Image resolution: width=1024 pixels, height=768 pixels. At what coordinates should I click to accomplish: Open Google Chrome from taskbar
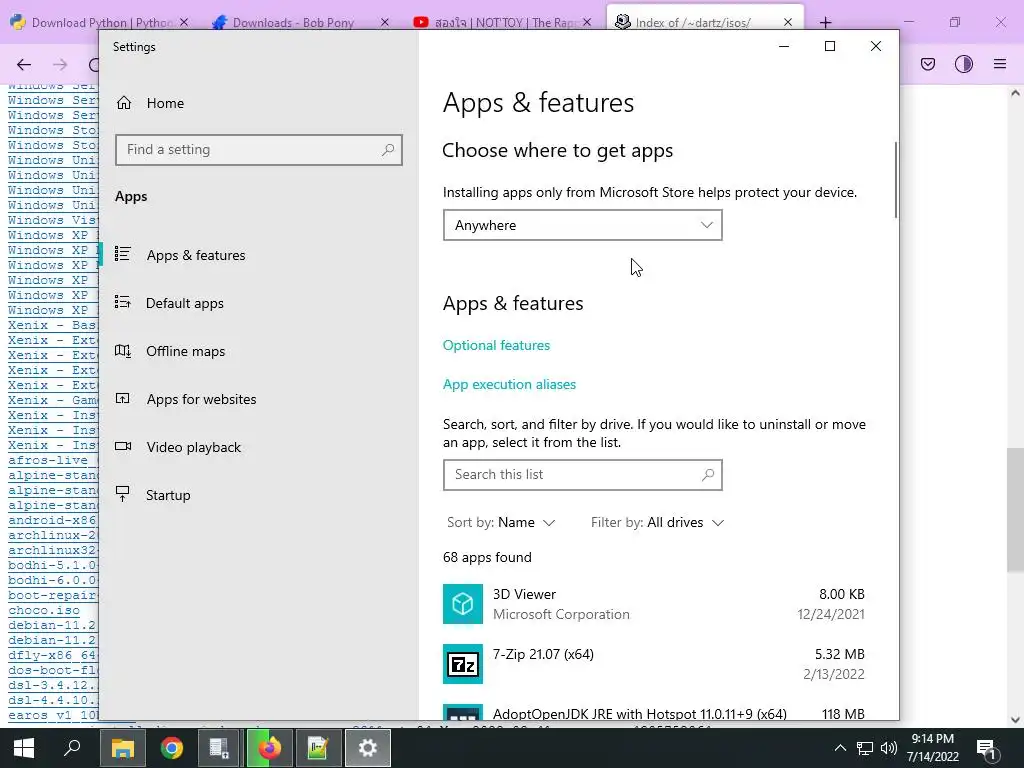[172, 748]
